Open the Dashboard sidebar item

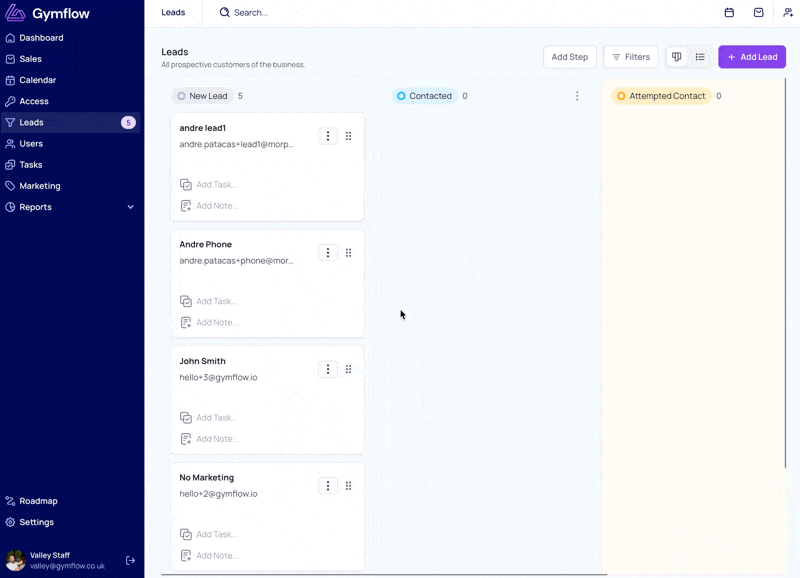tap(70, 38)
